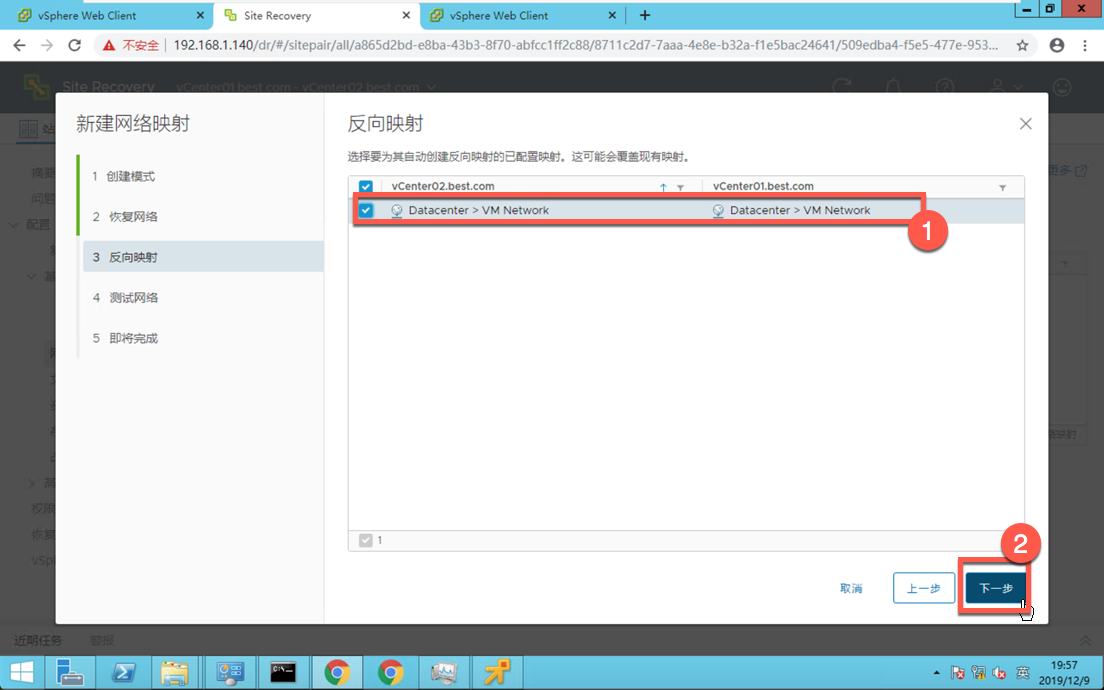Image resolution: width=1104 pixels, height=690 pixels.
Task: Click 警报 tab at bottom
Action: (102, 640)
